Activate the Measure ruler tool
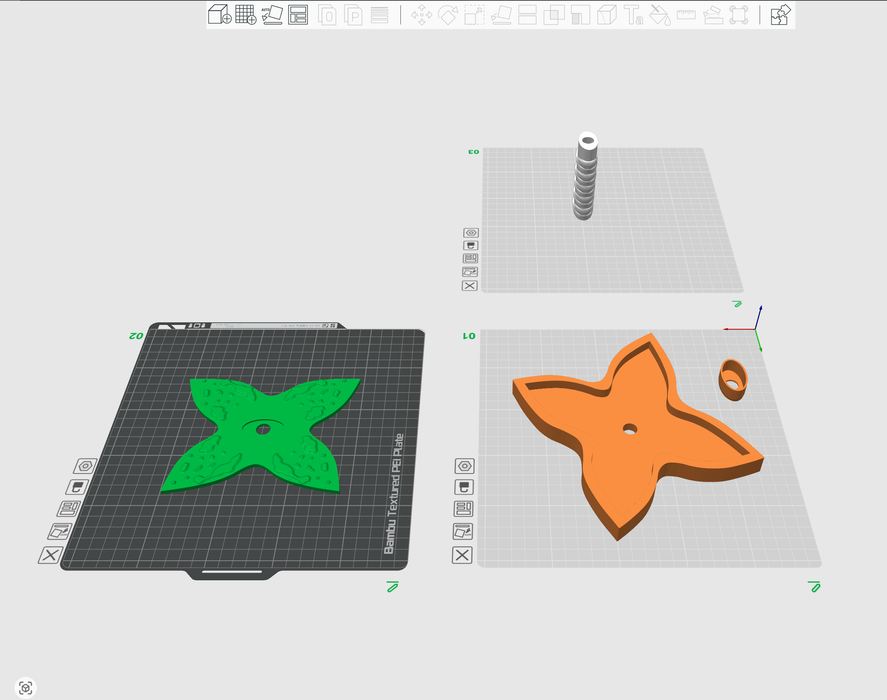 [x=686, y=15]
